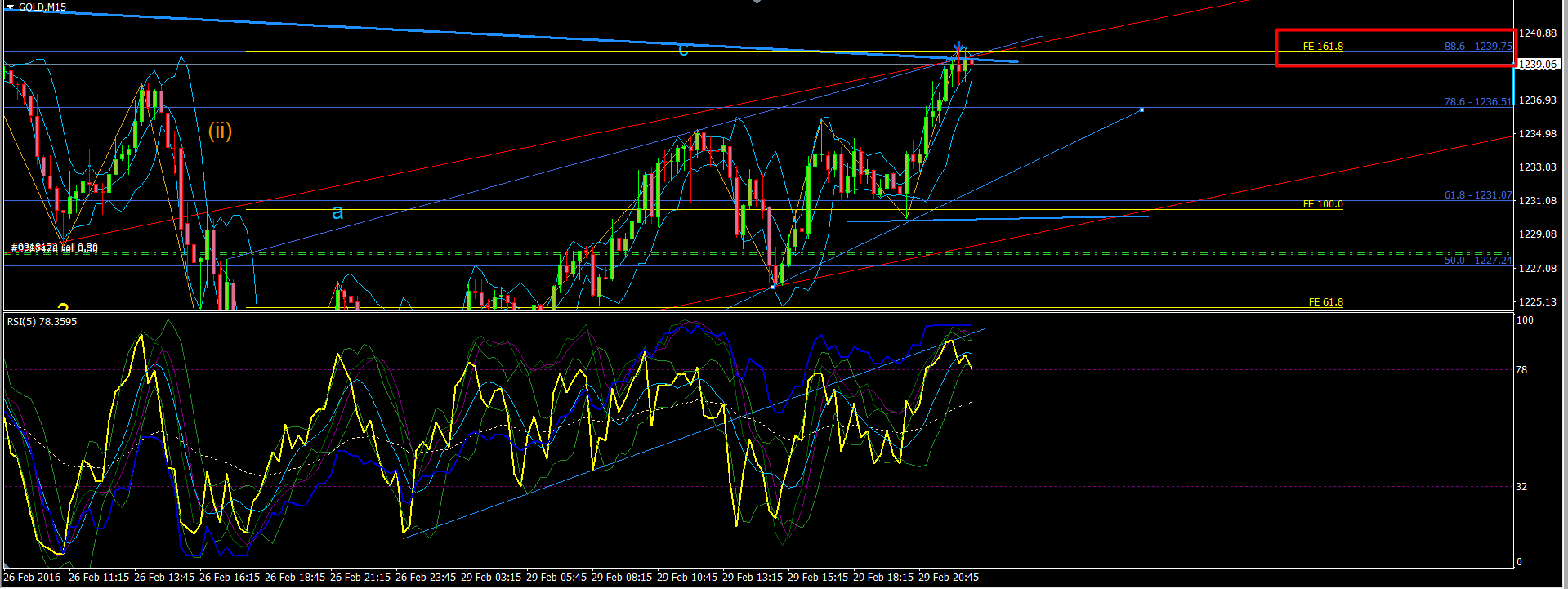Click the RSI scale level 100
The width and height of the screenshot is (1568, 589).
click(1525, 320)
